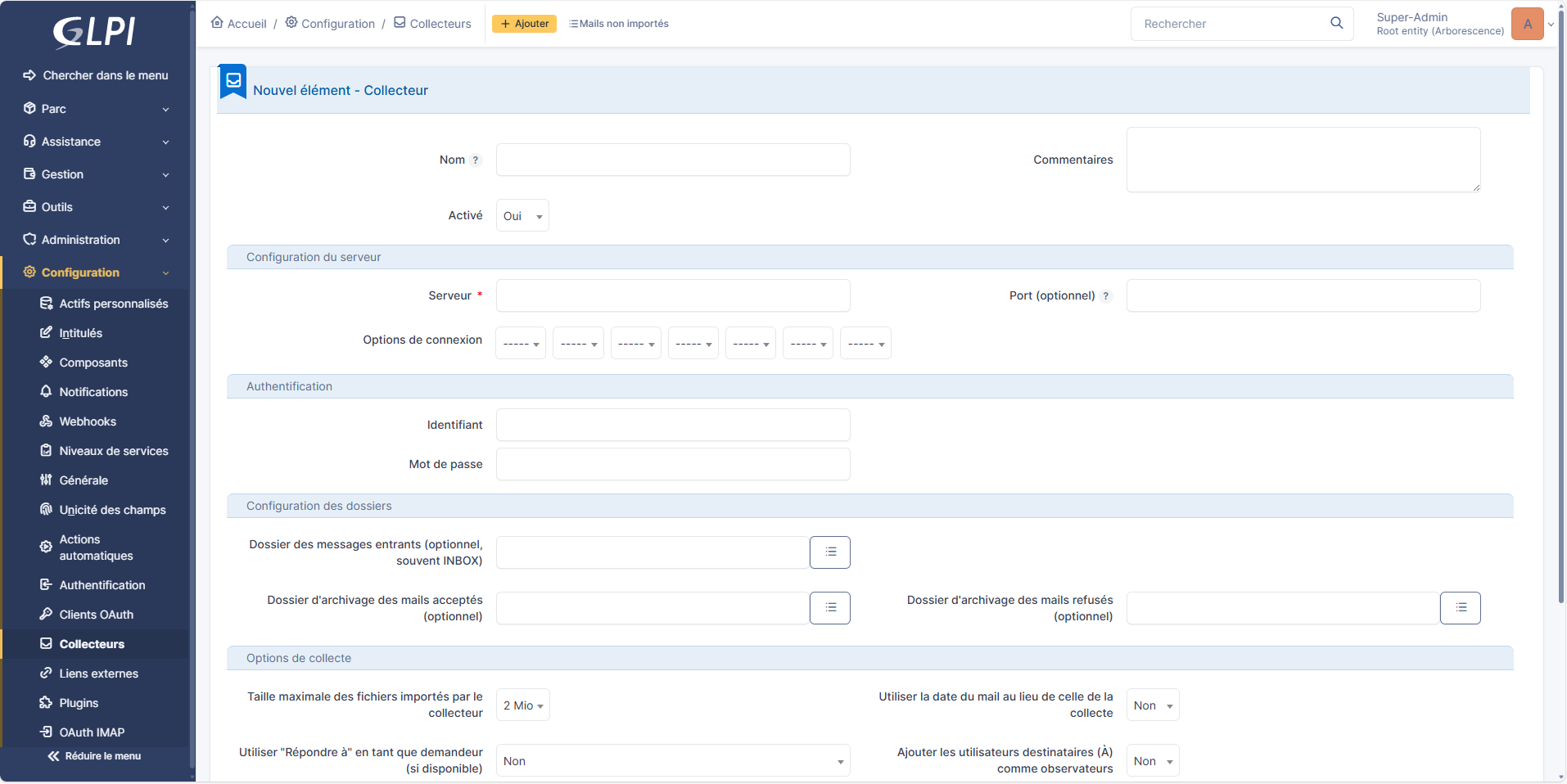This screenshot has width=1567, height=784.
Task: Toggle adding recipient users as observers
Action: (1152, 760)
